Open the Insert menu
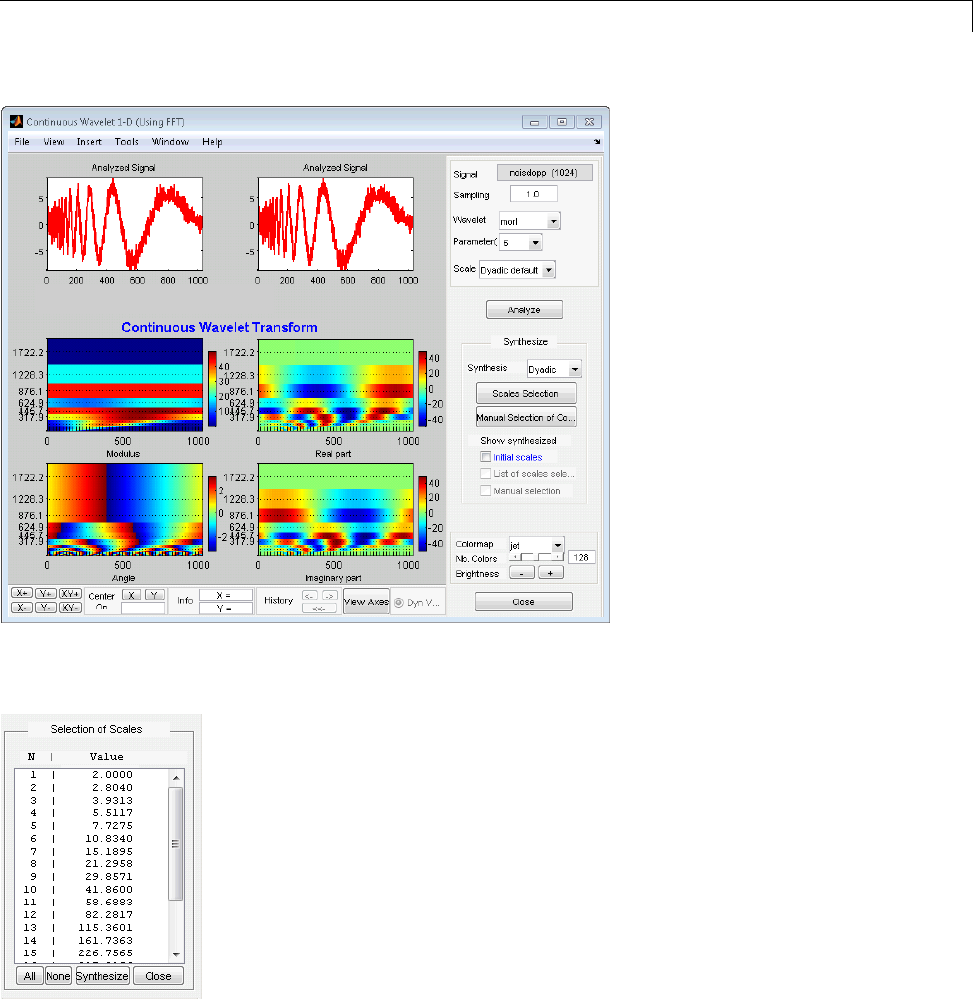 click(x=89, y=142)
